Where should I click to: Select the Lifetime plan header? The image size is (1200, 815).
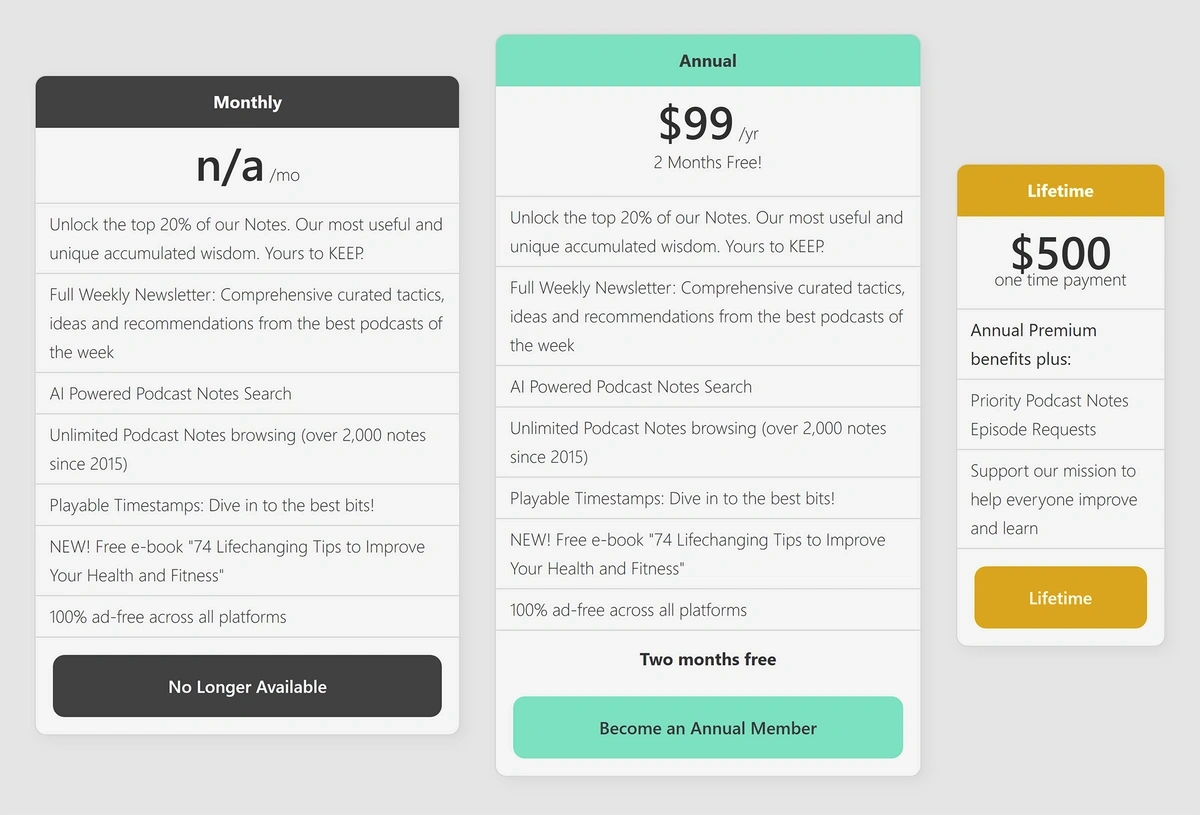point(1060,191)
